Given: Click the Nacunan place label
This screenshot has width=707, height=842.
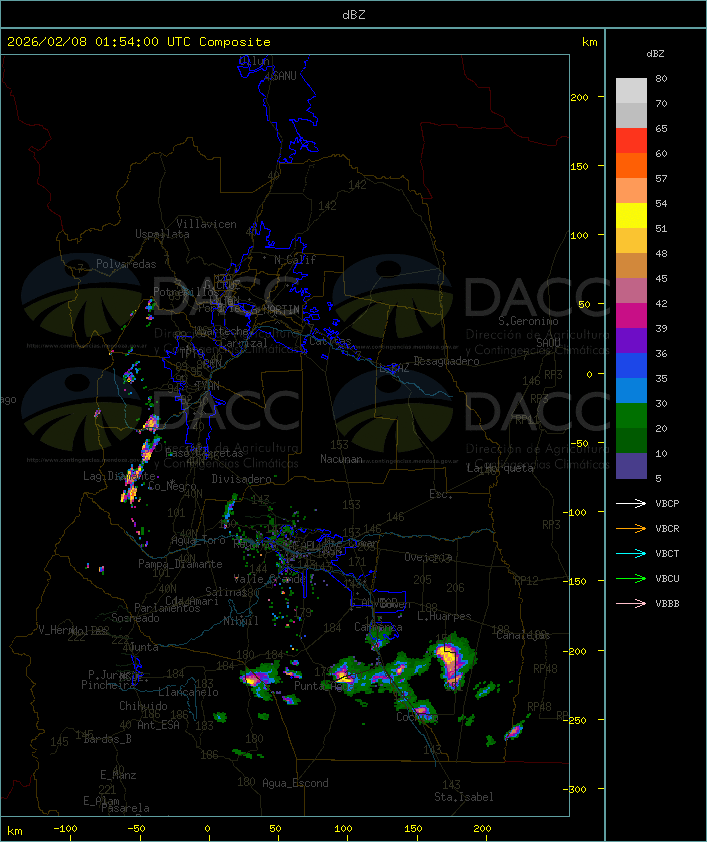Looking at the screenshot, I should point(341,459).
